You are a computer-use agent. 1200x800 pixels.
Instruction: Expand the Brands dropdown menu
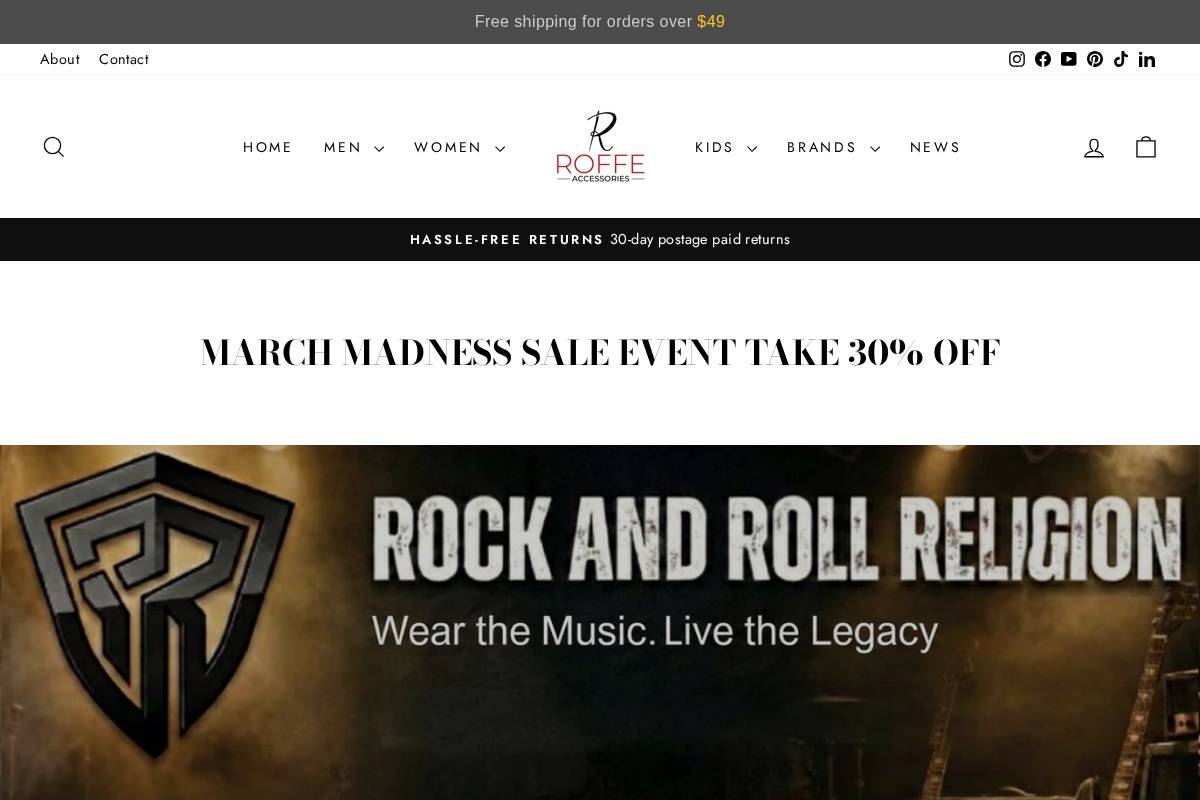833,147
